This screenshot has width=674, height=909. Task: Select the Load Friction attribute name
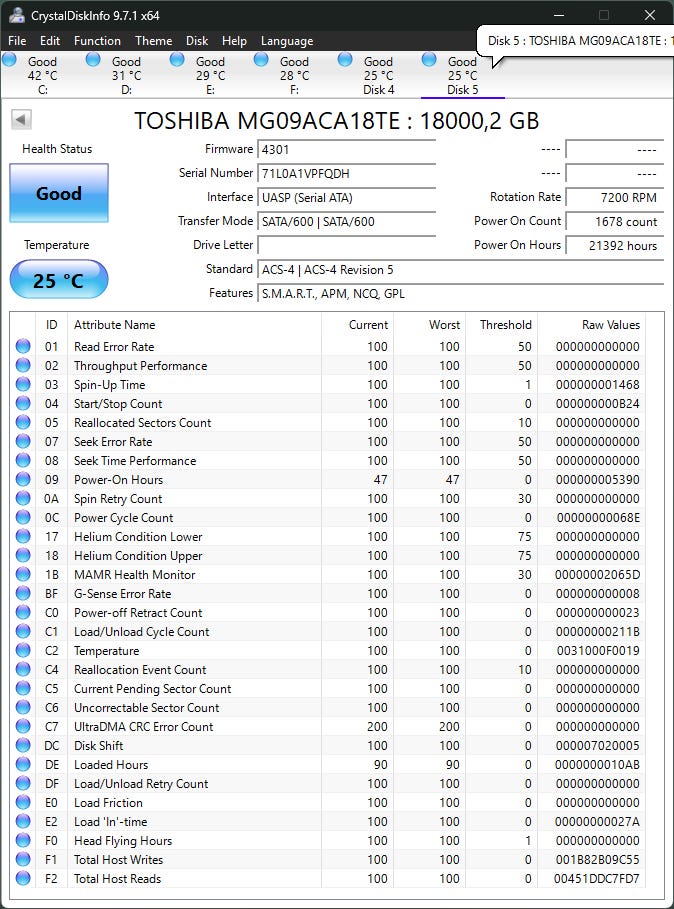point(108,803)
